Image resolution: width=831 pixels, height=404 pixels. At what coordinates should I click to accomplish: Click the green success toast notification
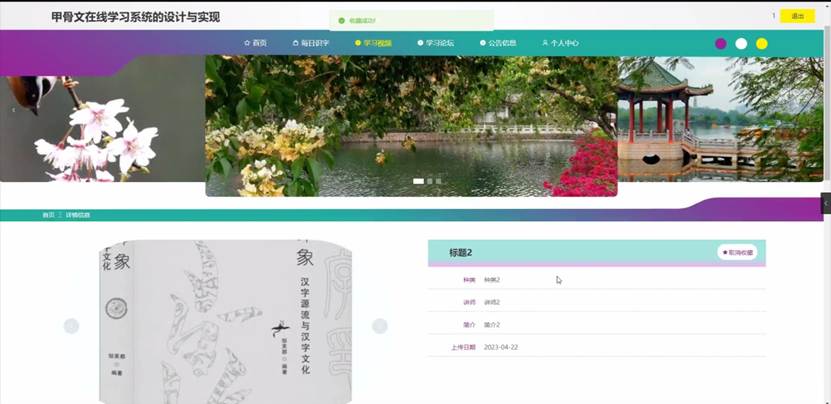point(411,21)
